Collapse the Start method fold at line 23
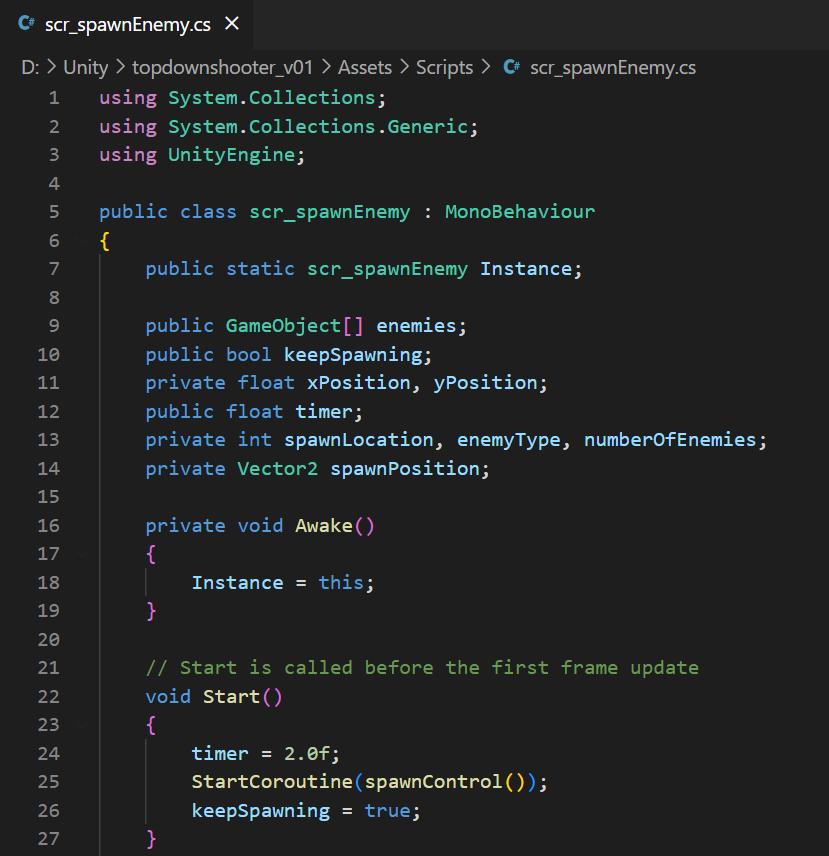Image resolution: width=829 pixels, height=856 pixels. [83, 725]
